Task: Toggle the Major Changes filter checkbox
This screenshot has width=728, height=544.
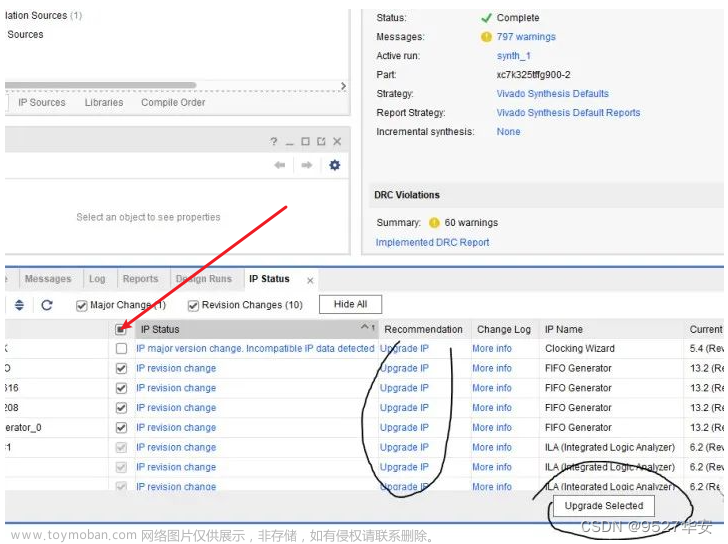Action: pos(81,305)
